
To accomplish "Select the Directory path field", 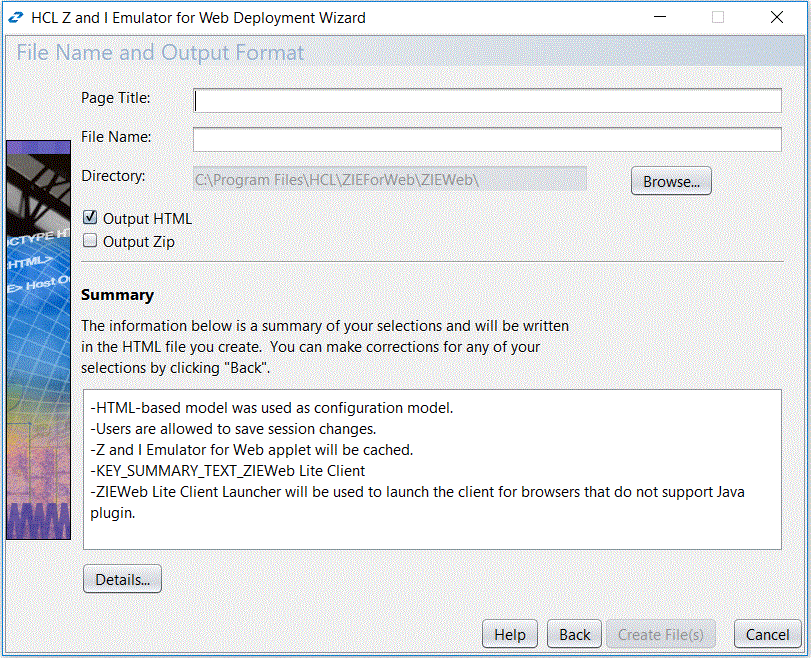I will pyautogui.click(x=390, y=178).
